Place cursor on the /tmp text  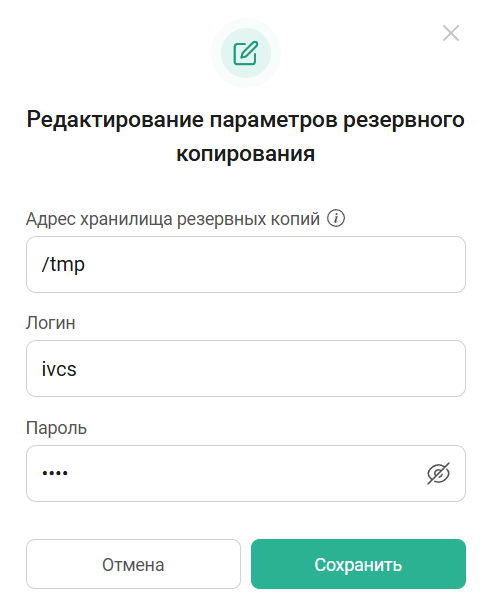[x=63, y=264]
